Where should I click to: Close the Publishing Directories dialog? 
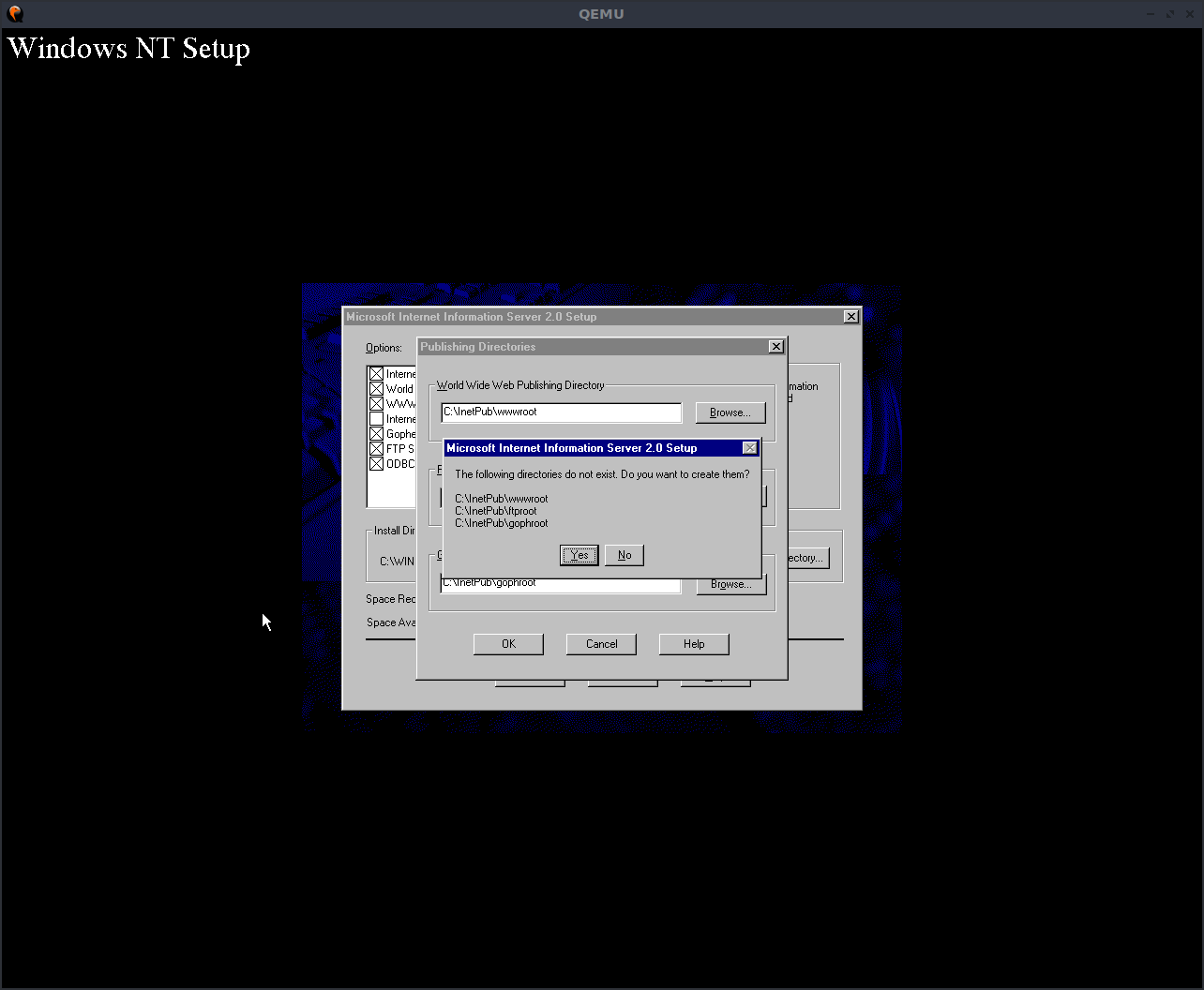[776, 347]
